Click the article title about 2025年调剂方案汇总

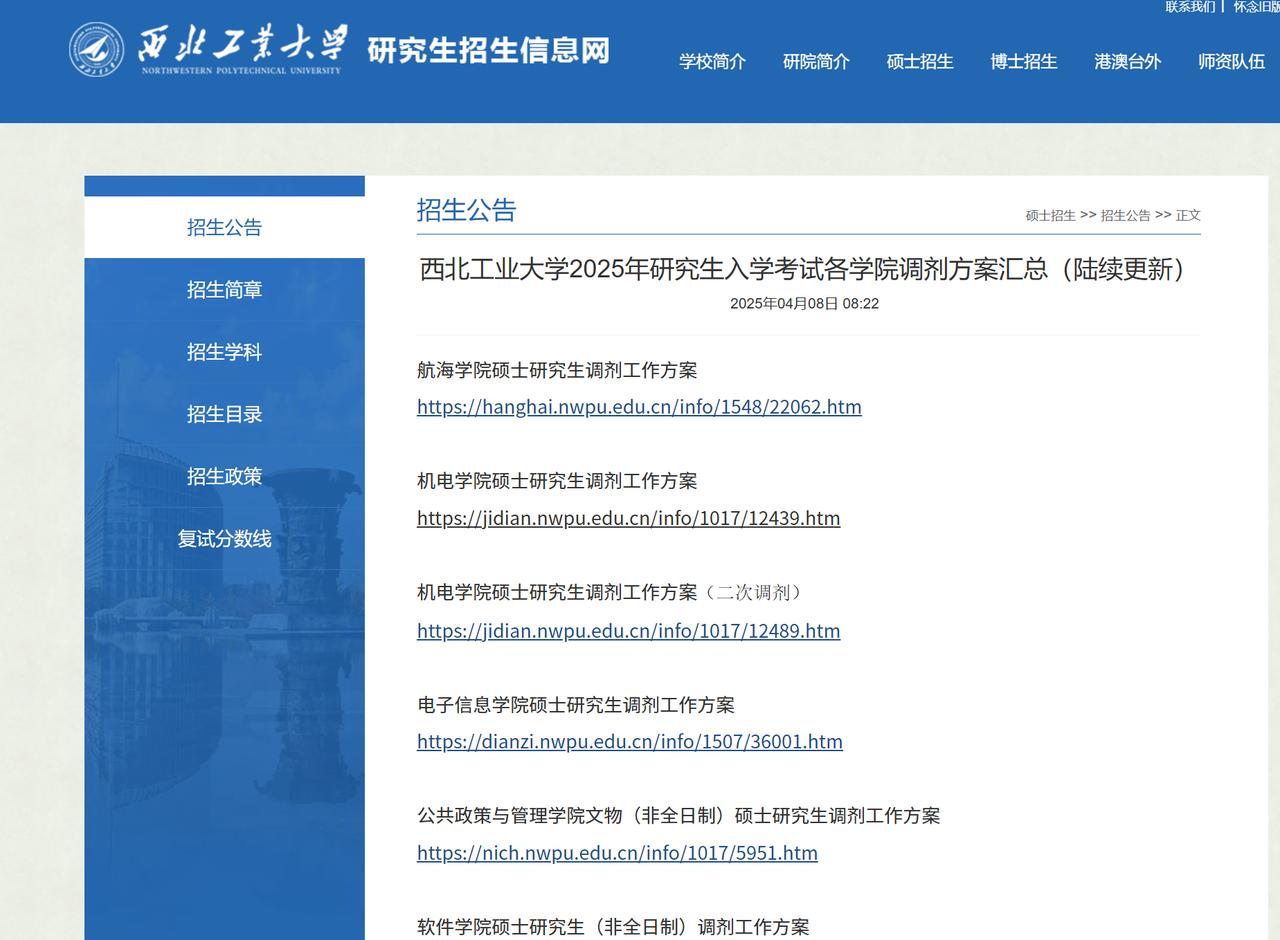click(804, 269)
